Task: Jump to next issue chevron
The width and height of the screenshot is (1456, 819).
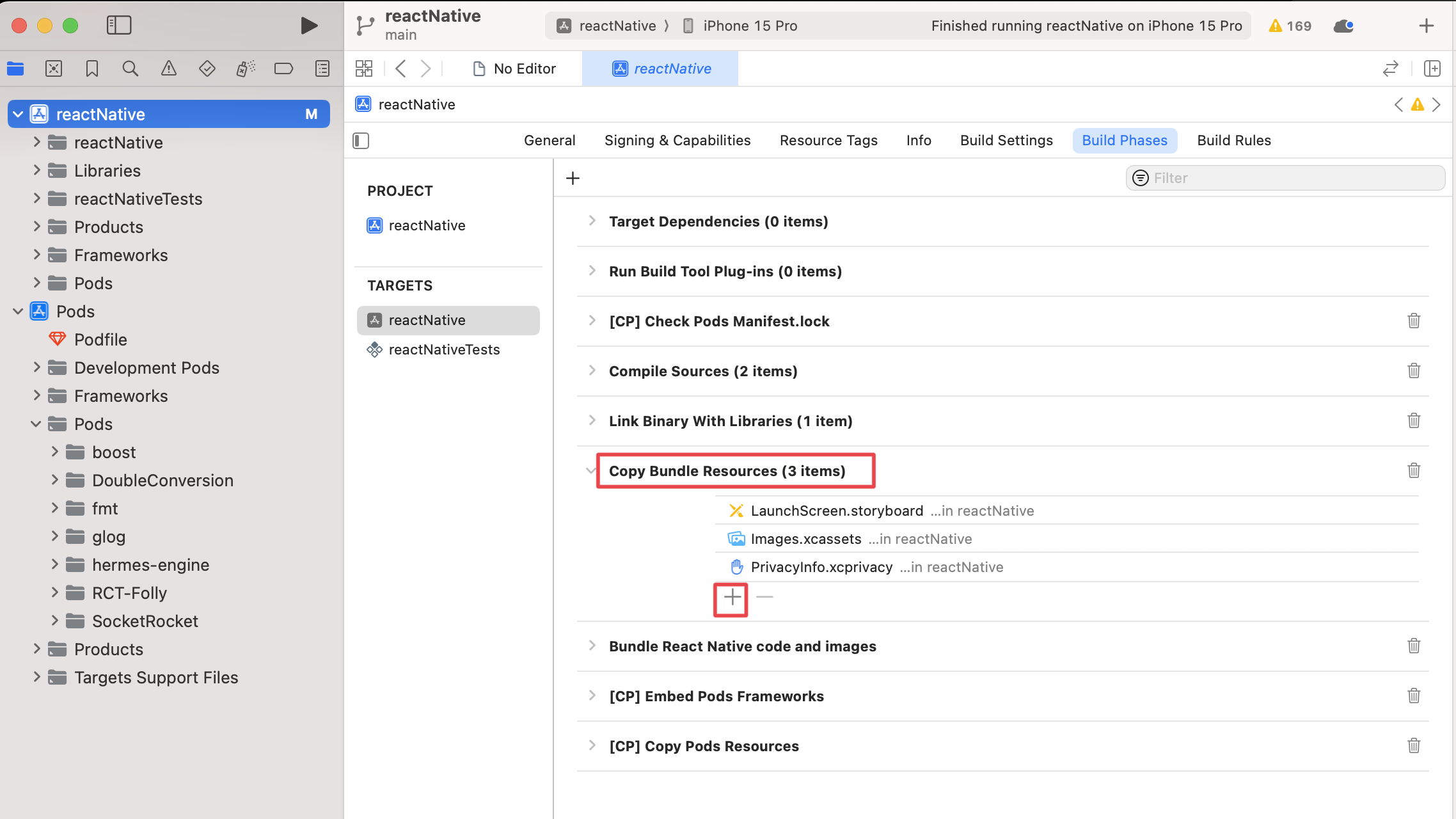Action: (x=1437, y=104)
